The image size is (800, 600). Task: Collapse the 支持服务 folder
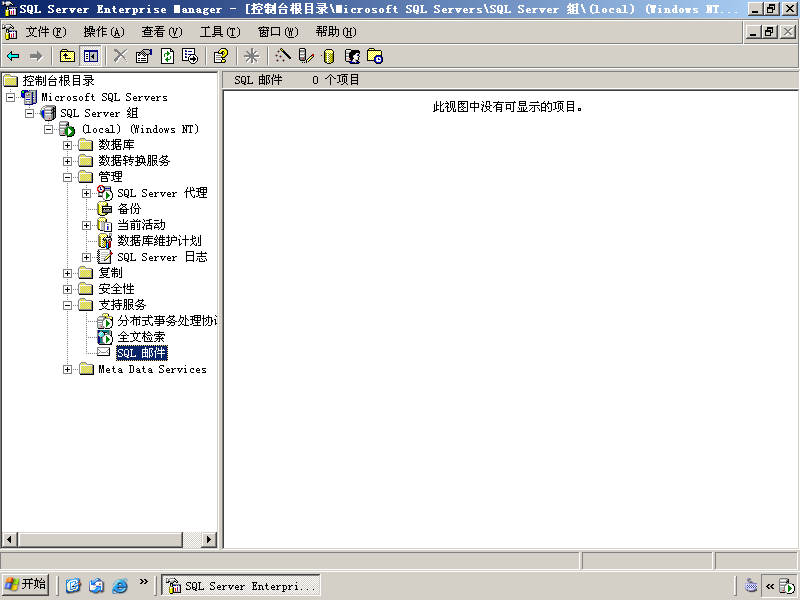pos(67,305)
